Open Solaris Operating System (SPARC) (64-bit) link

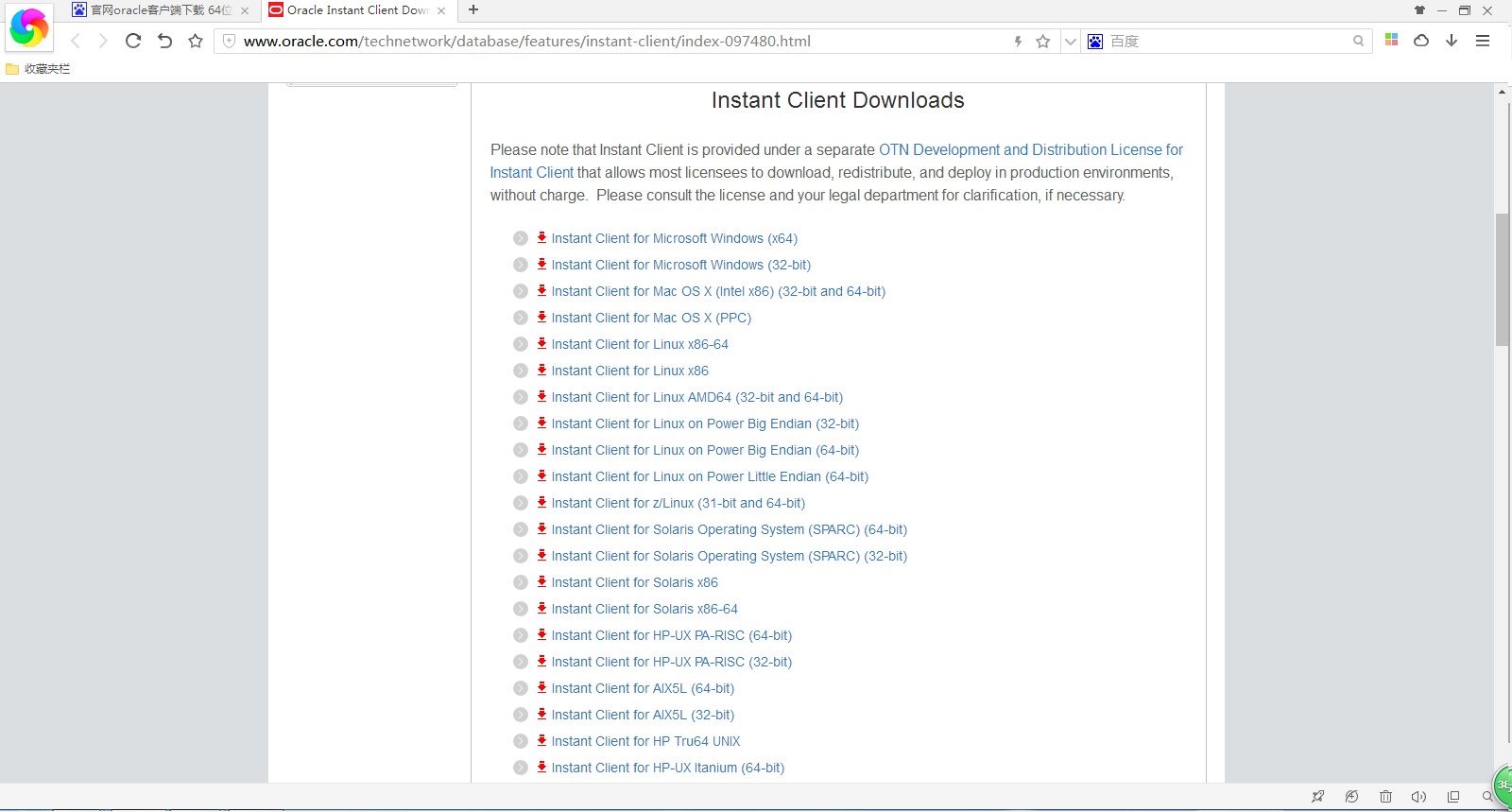(730, 529)
